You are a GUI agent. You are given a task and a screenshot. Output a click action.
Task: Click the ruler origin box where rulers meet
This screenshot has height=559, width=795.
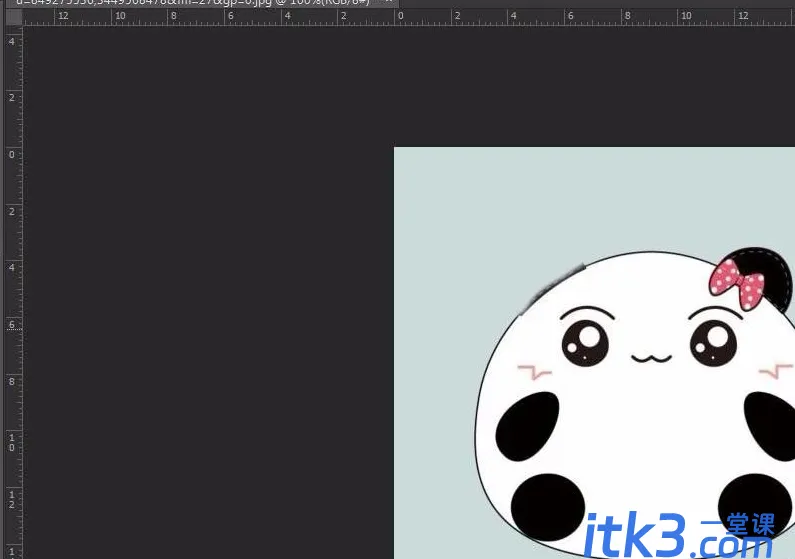pos(14,18)
